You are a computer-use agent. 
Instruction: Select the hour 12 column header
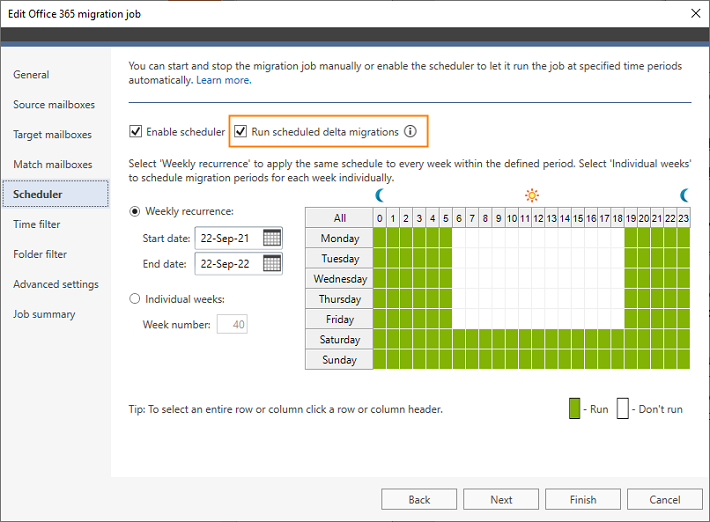[538, 218]
